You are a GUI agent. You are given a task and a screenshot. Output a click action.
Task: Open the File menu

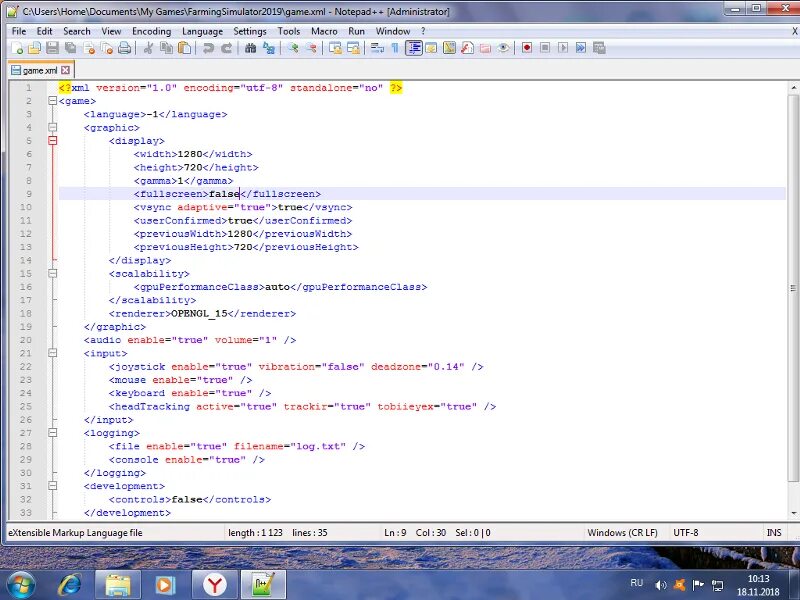tap(19, 31)
